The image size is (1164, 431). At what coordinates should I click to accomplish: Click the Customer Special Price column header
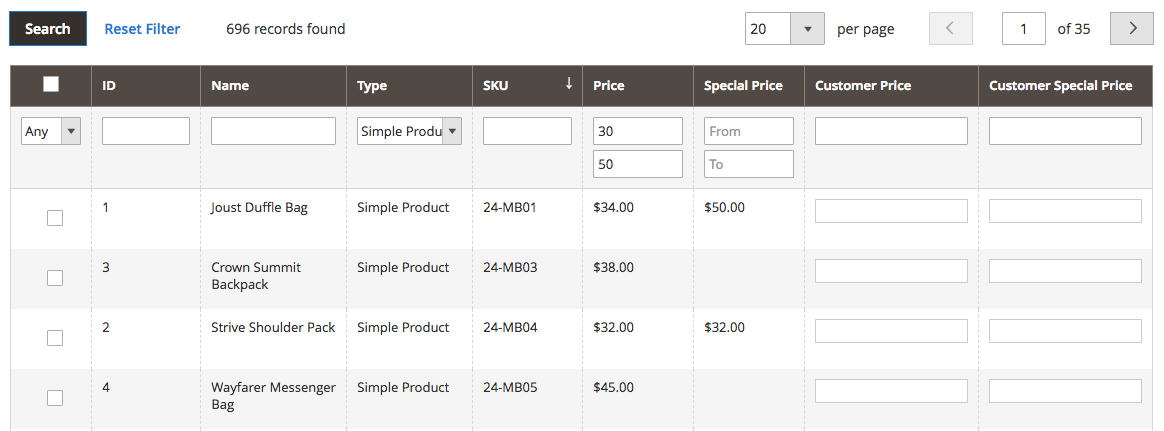(1065, 85)
